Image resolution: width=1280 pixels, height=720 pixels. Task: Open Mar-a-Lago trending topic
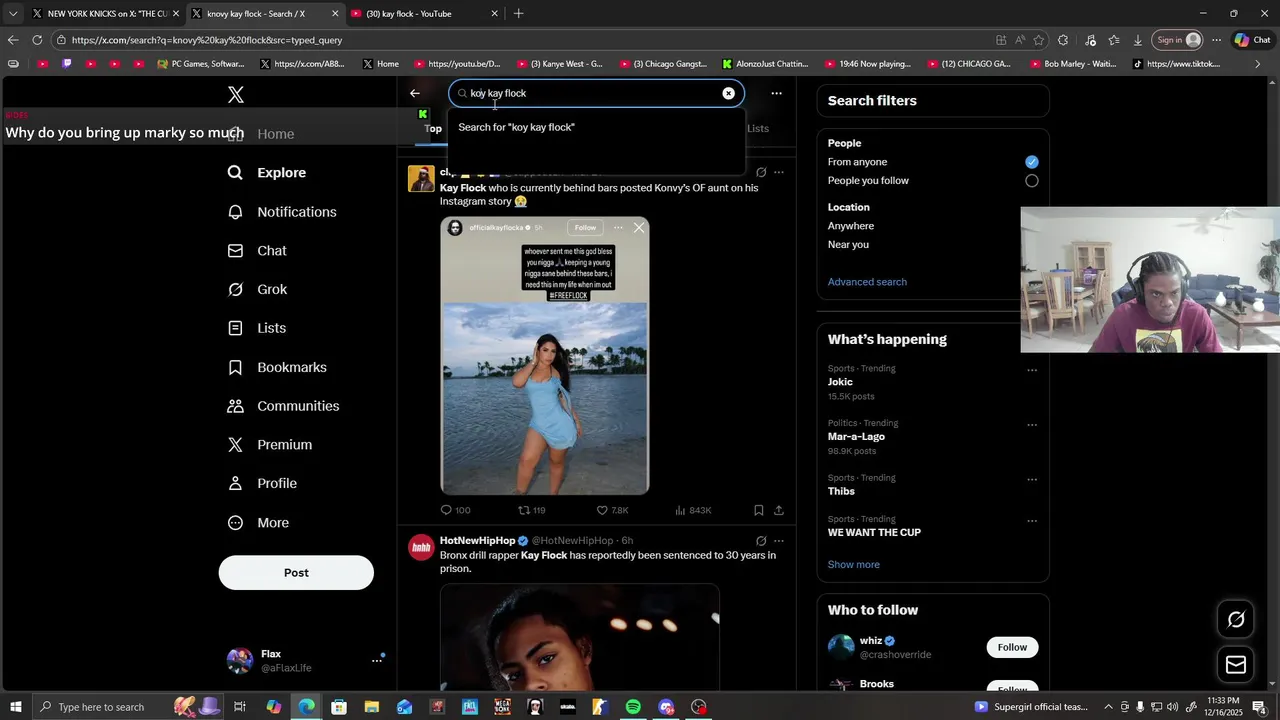click(856, 437)
